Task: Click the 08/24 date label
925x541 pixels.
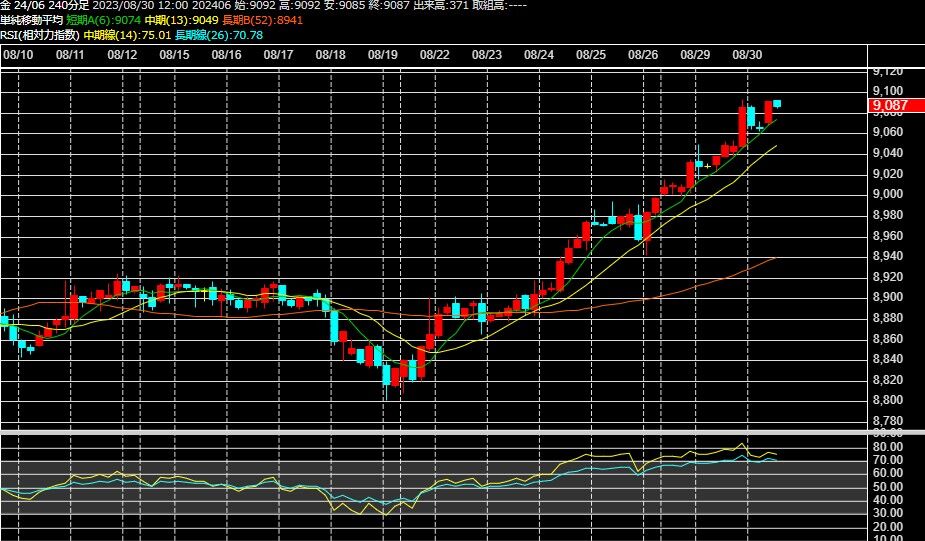Action: click(539, 55)
